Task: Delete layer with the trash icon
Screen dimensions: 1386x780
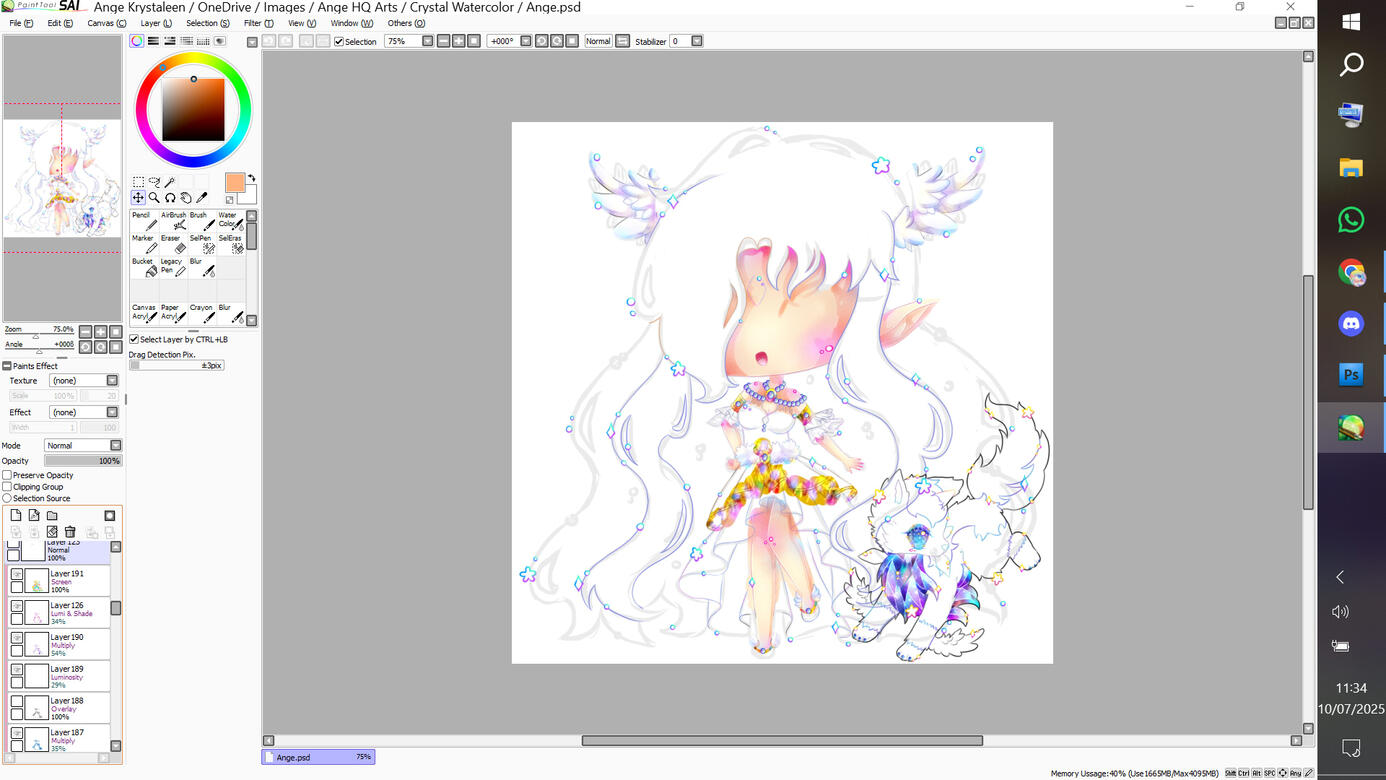Action: (70, 532)
